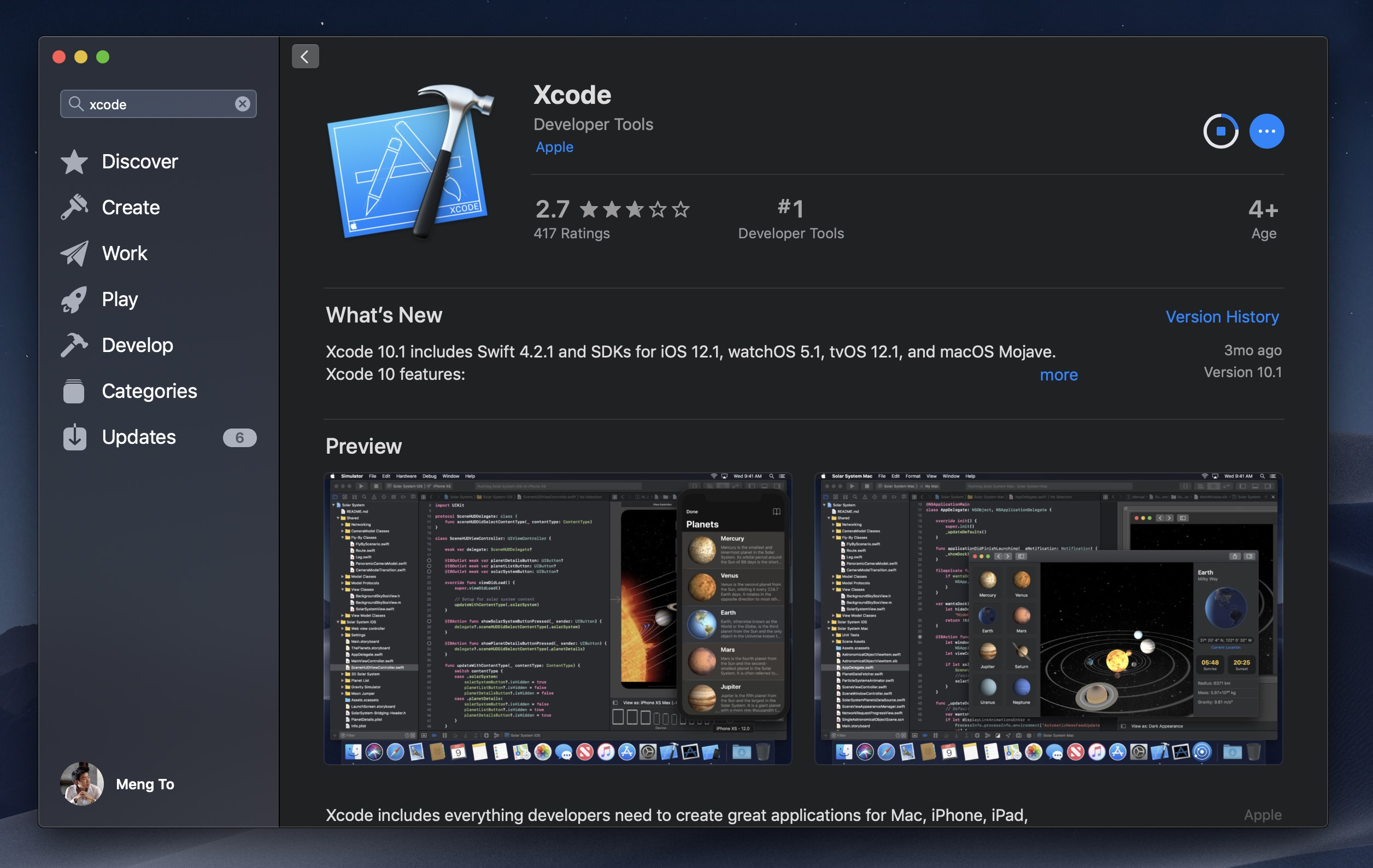Click the more link in description
Viewport: 1373px width, 868px height.
(1058, 373)
